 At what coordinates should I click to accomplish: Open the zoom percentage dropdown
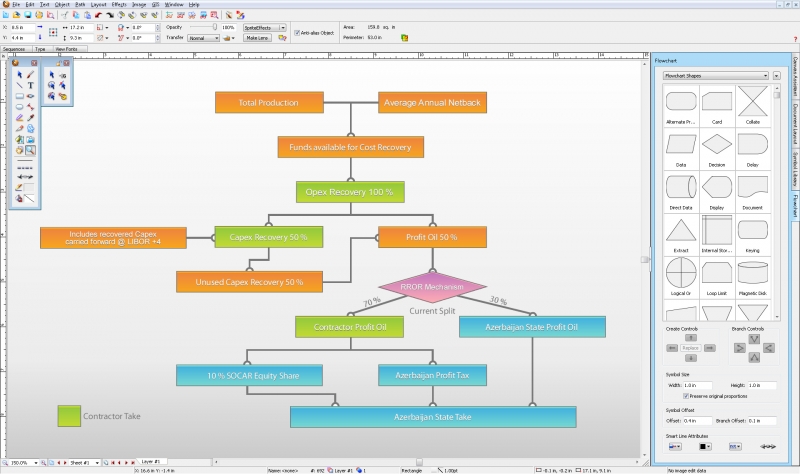36,463
